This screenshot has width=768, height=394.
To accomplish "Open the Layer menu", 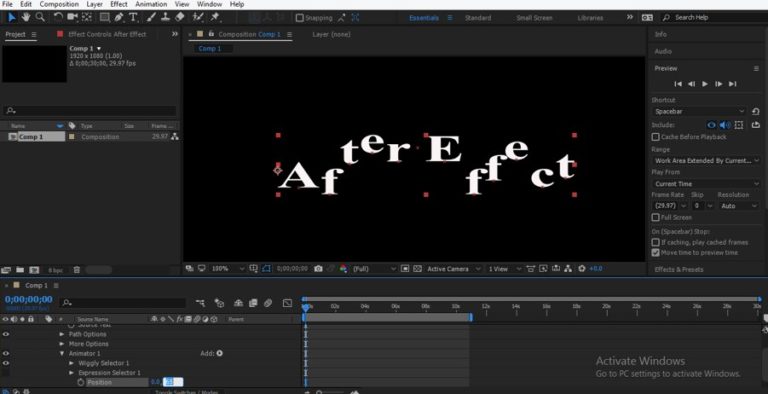I will point(95,4).
